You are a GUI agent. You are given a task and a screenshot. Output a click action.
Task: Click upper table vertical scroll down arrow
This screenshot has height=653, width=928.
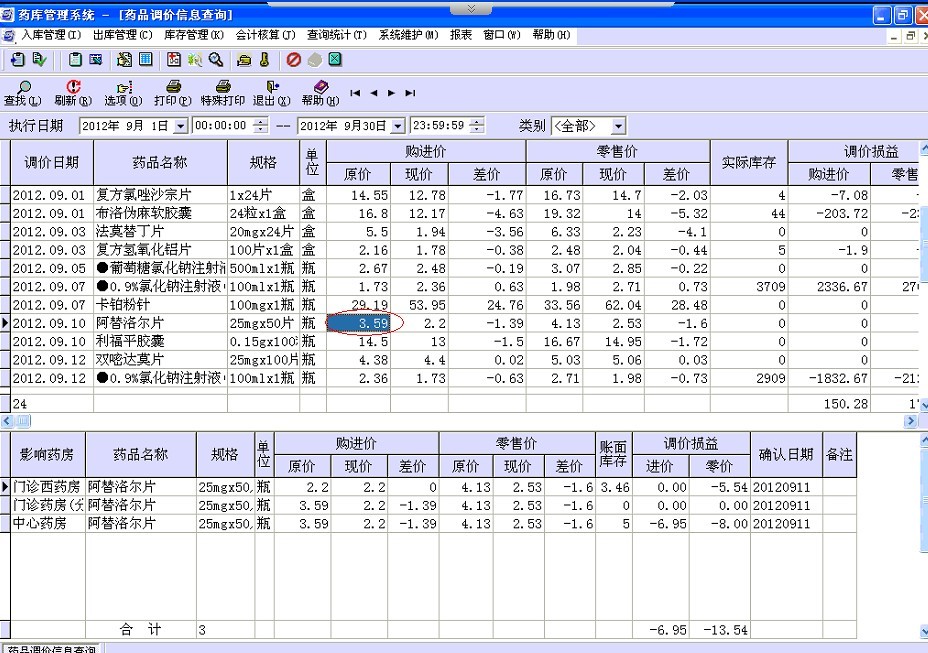tap(923, 406)
